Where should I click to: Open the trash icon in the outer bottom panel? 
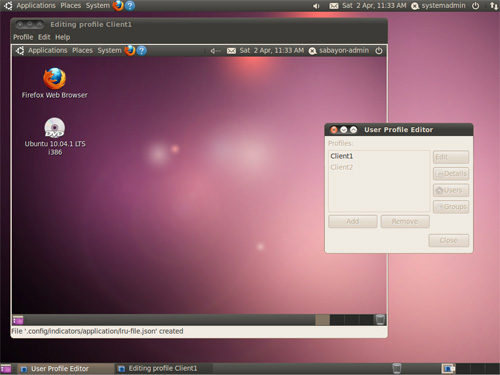[x=396, y=368]
